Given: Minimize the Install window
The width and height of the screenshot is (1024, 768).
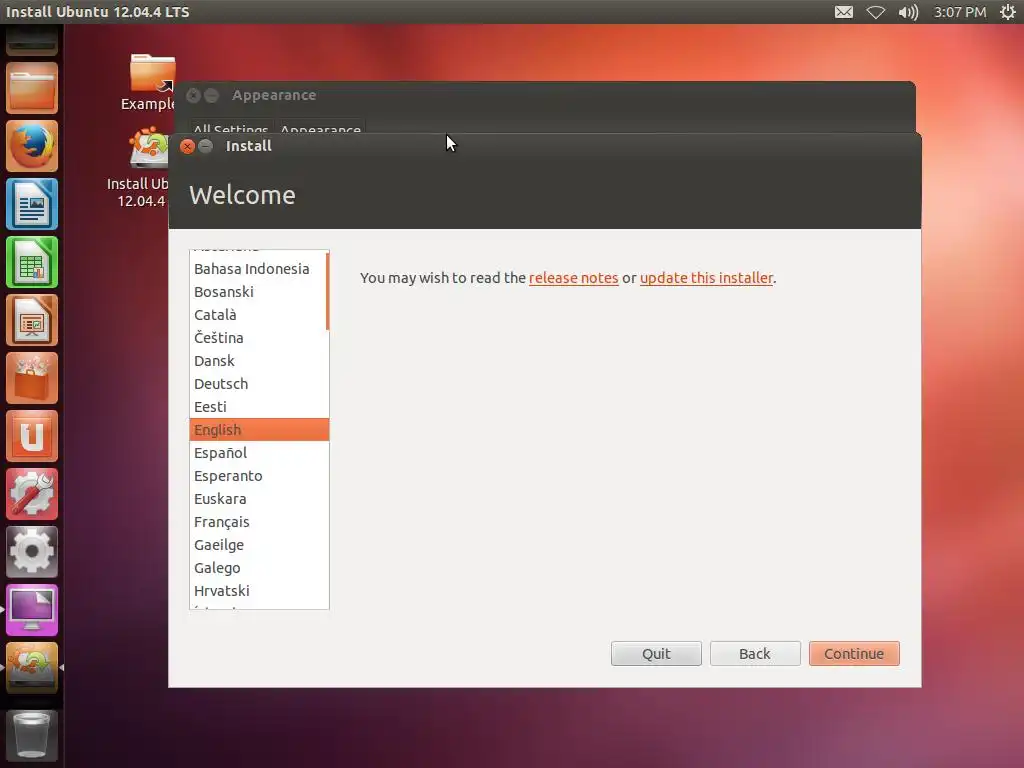Looking at the screenshot, I should 206,146.
